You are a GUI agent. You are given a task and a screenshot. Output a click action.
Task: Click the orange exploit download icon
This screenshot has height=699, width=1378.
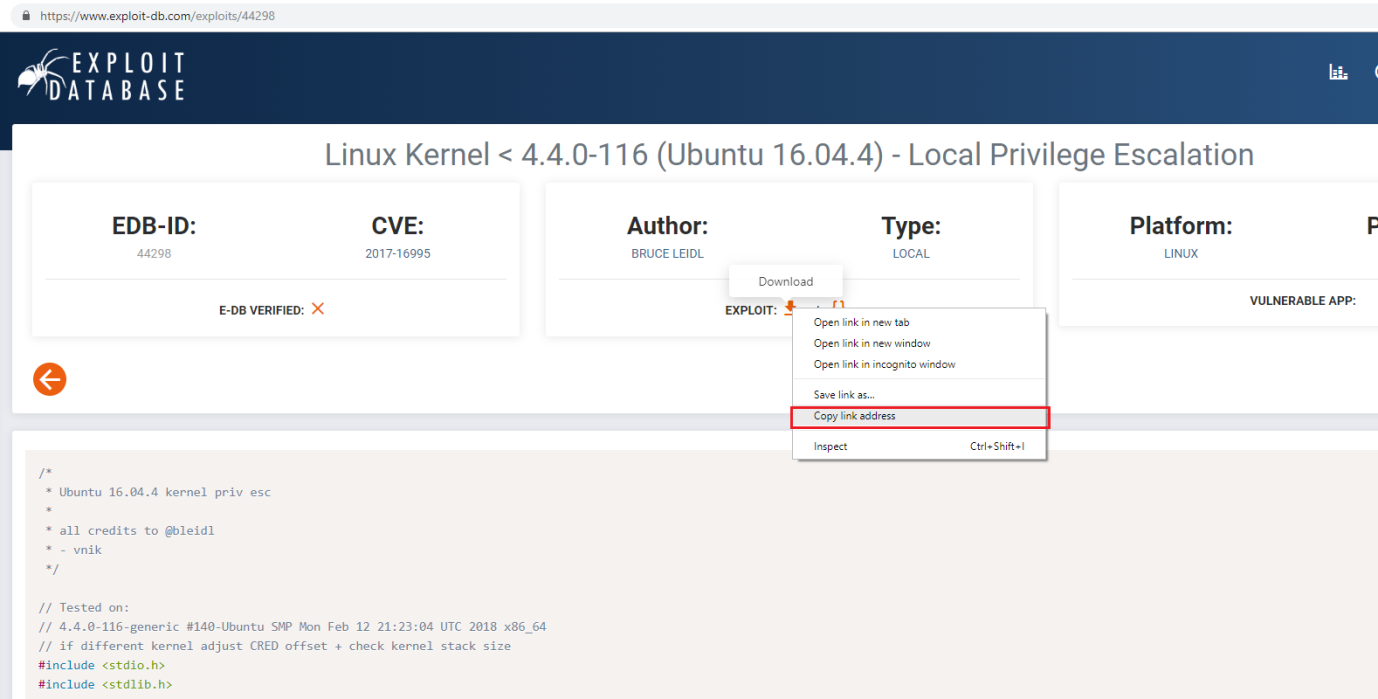click(x=790, y=307)
